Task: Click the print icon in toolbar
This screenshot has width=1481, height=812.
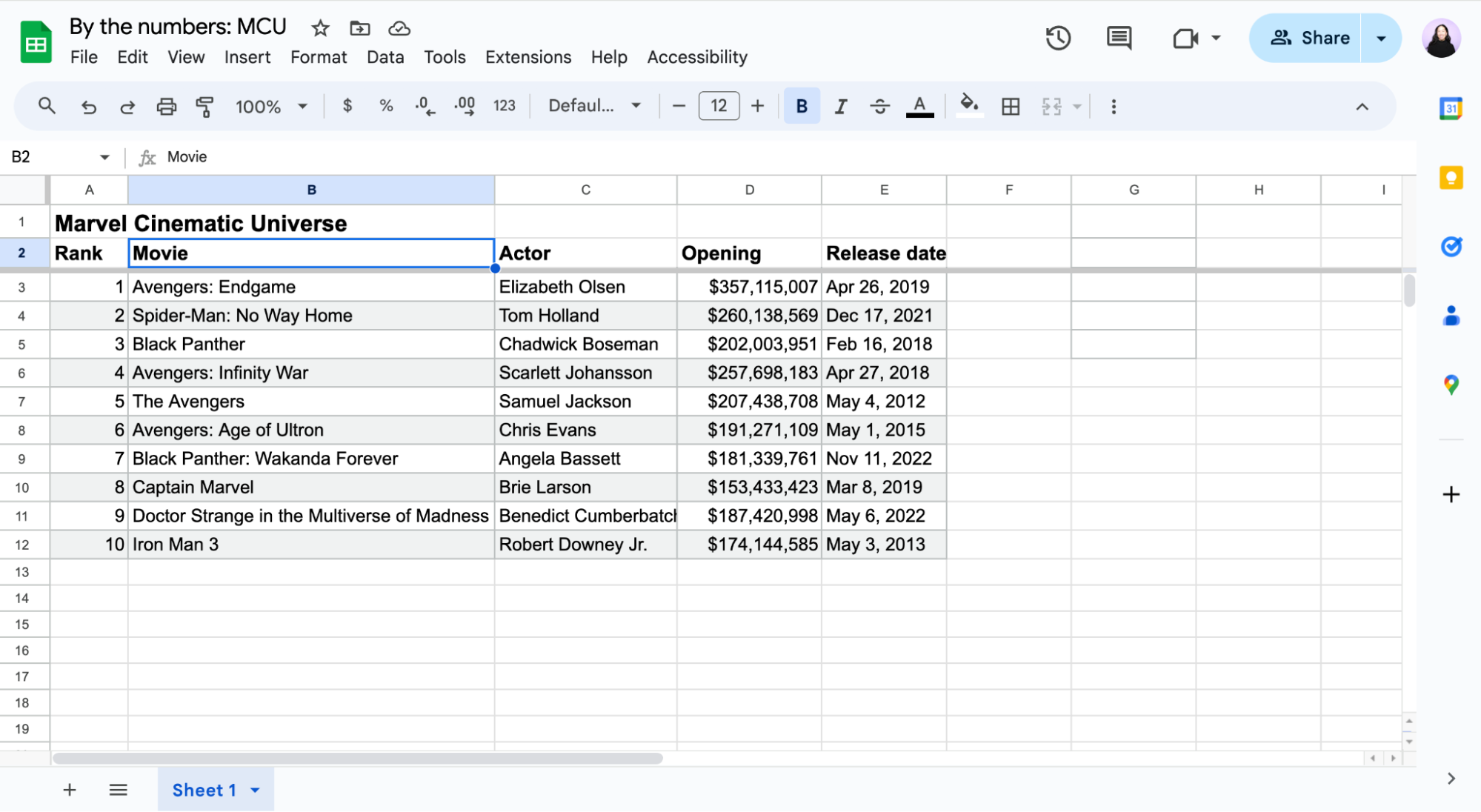Action: pos(166,106)
